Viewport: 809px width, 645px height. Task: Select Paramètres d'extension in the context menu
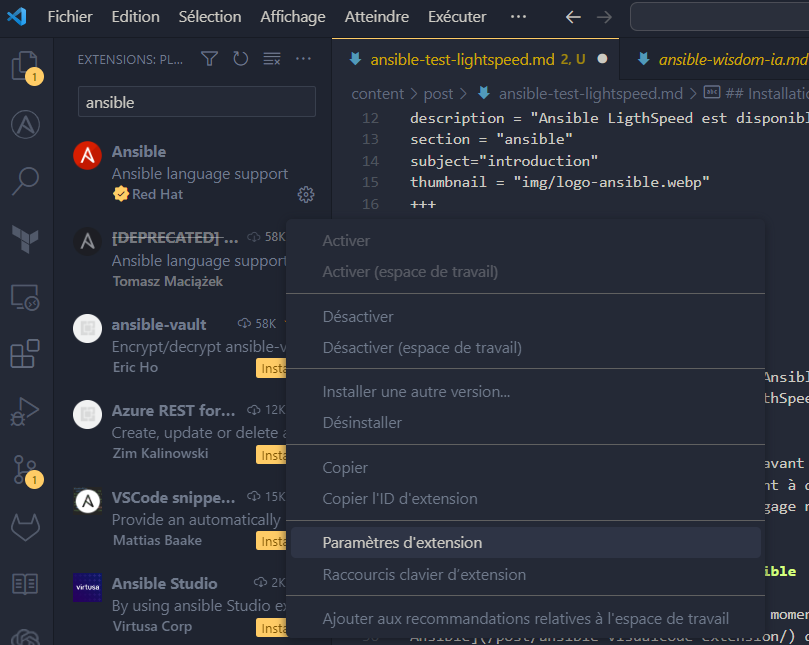402,541
